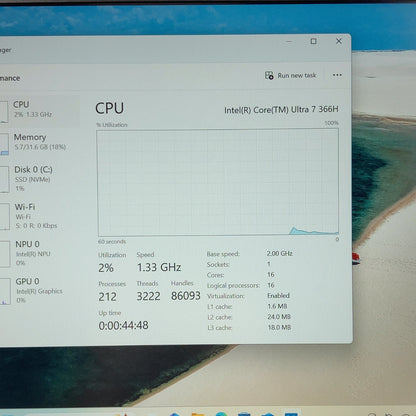The height and width of the screenshot is (416, 416).
Task: Click the Up time value 0:00:44:48
Action: (x=123, y=325)
